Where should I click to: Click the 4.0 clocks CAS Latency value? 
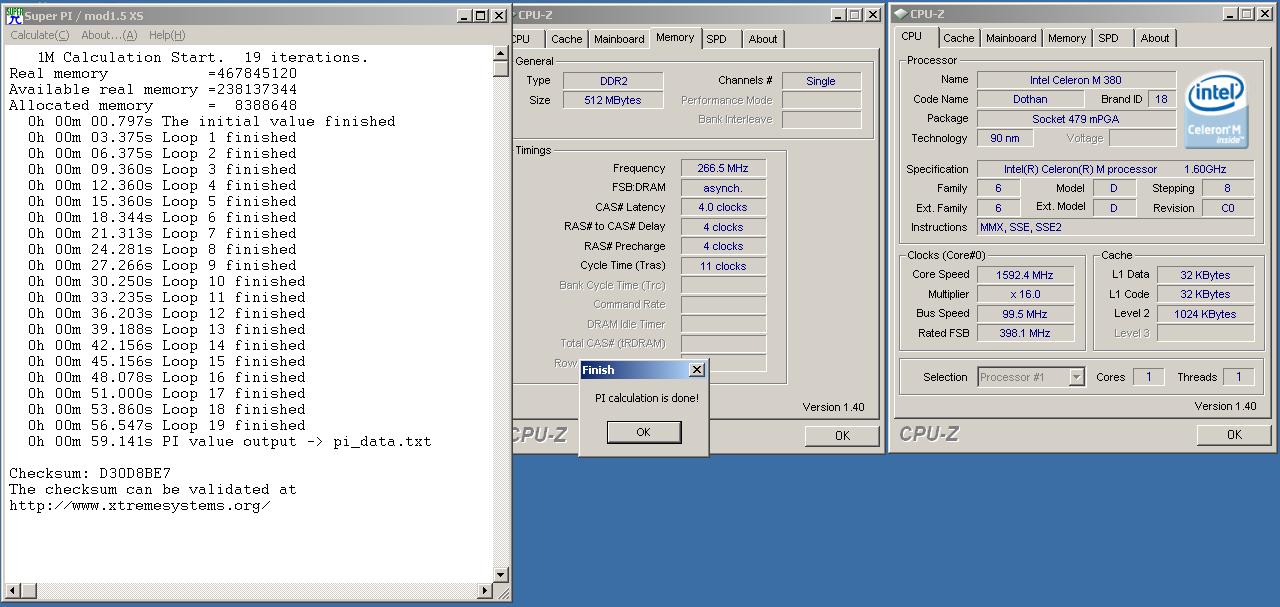coord(723,207)
